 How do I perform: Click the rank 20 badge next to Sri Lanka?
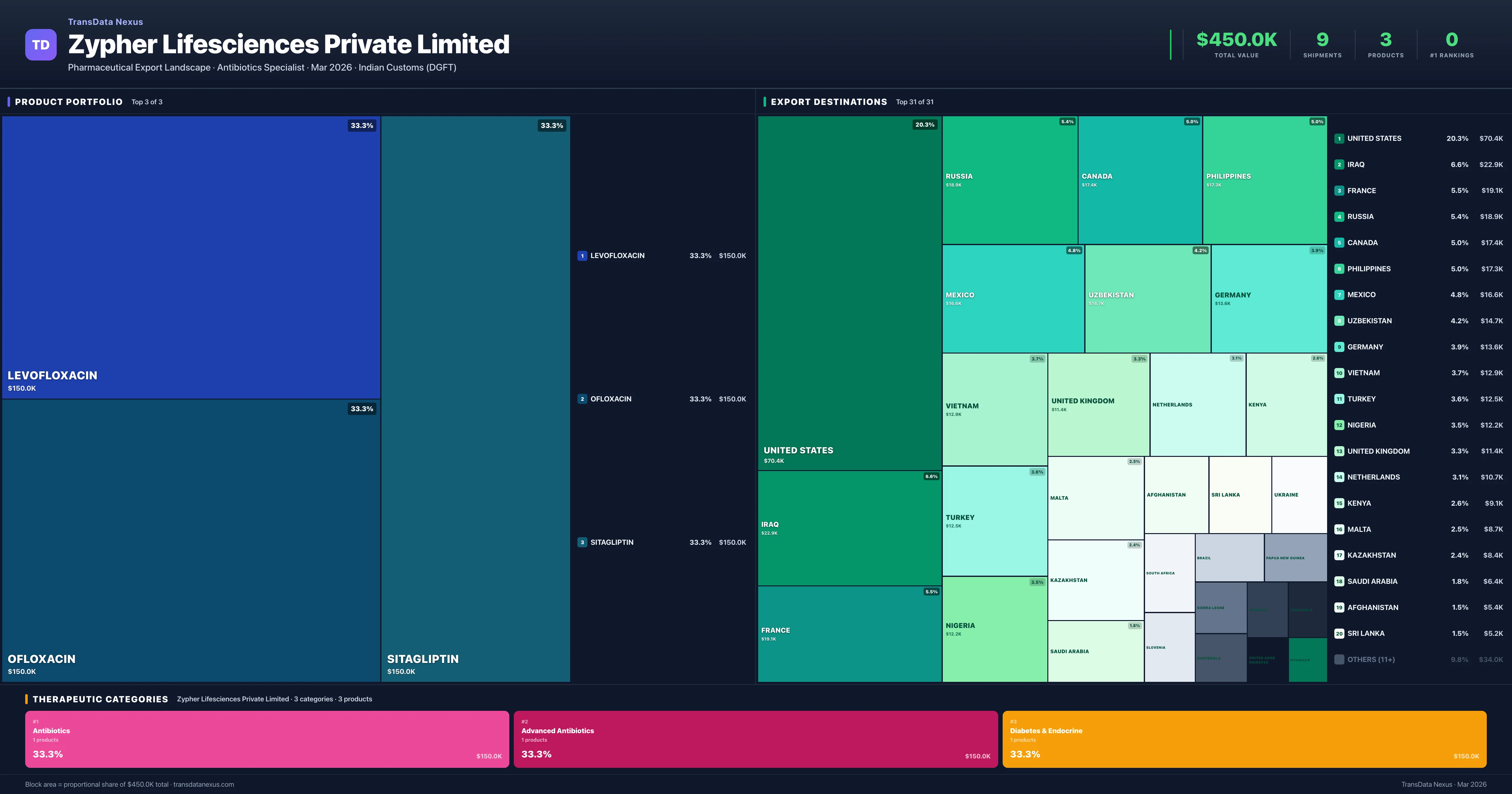(x=1339, y=634)
